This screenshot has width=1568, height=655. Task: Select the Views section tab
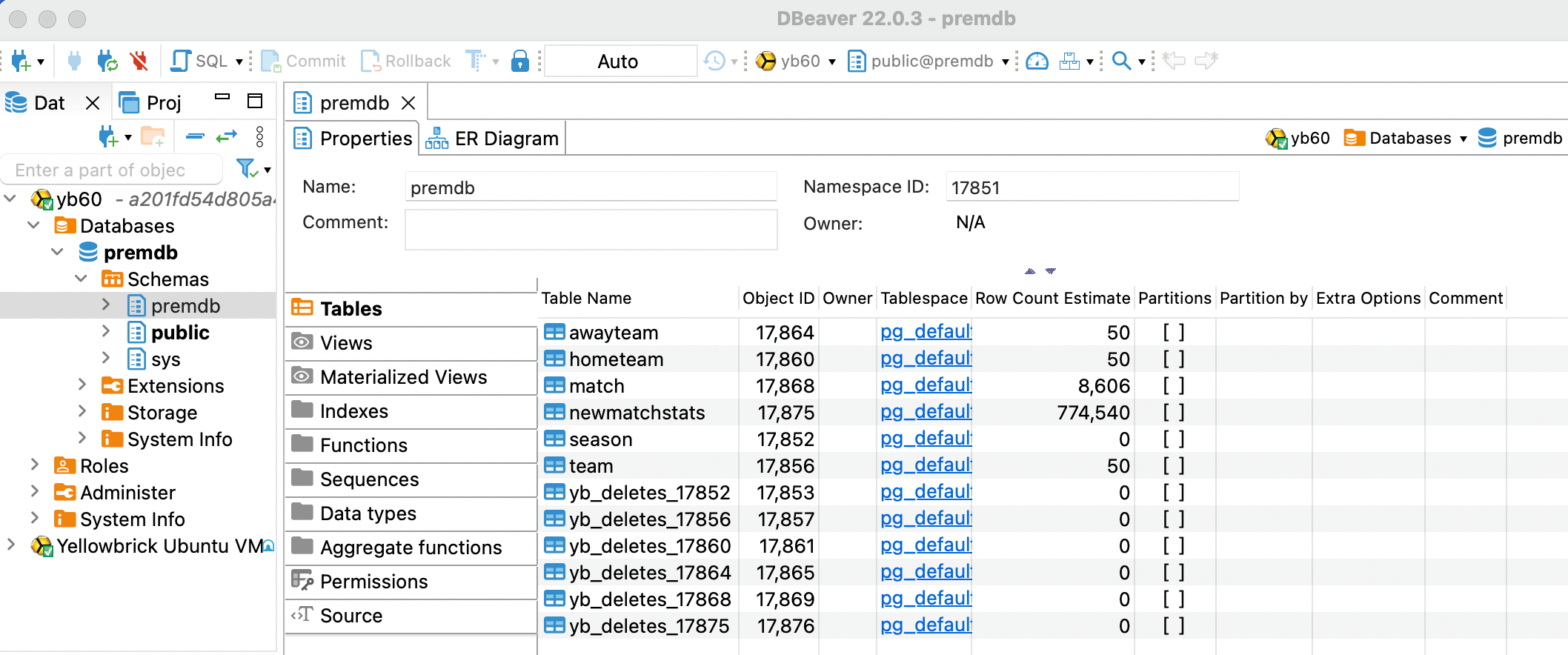[x=346, y=343]
